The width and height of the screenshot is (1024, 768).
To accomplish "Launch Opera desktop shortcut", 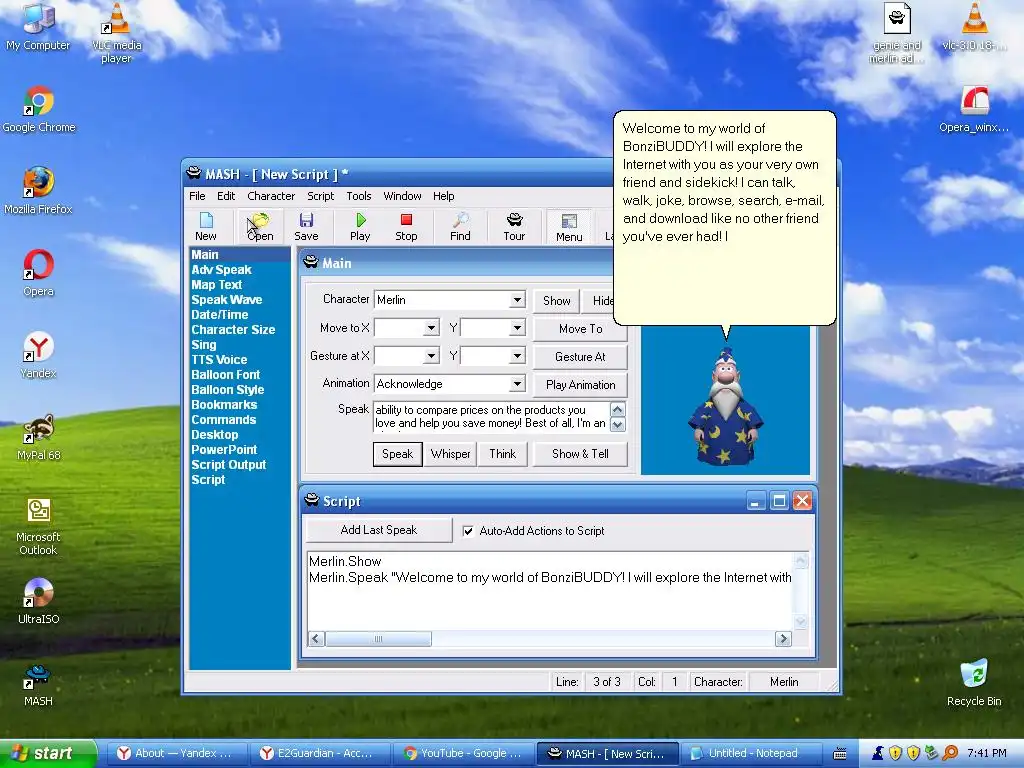I will [x=39, y=273].
